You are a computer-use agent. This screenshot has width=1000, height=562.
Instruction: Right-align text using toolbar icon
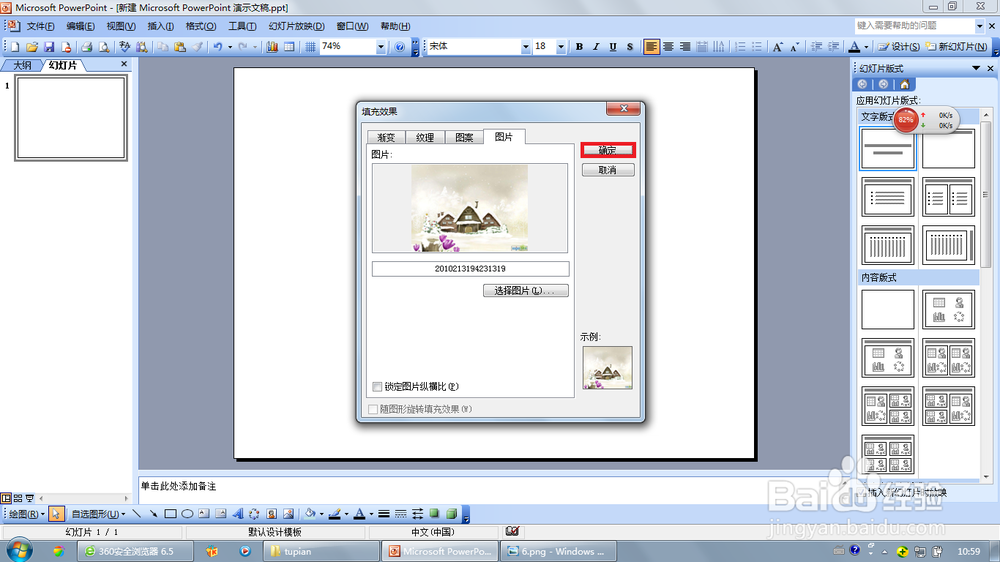pyautogui.click(x=685, y=47)
